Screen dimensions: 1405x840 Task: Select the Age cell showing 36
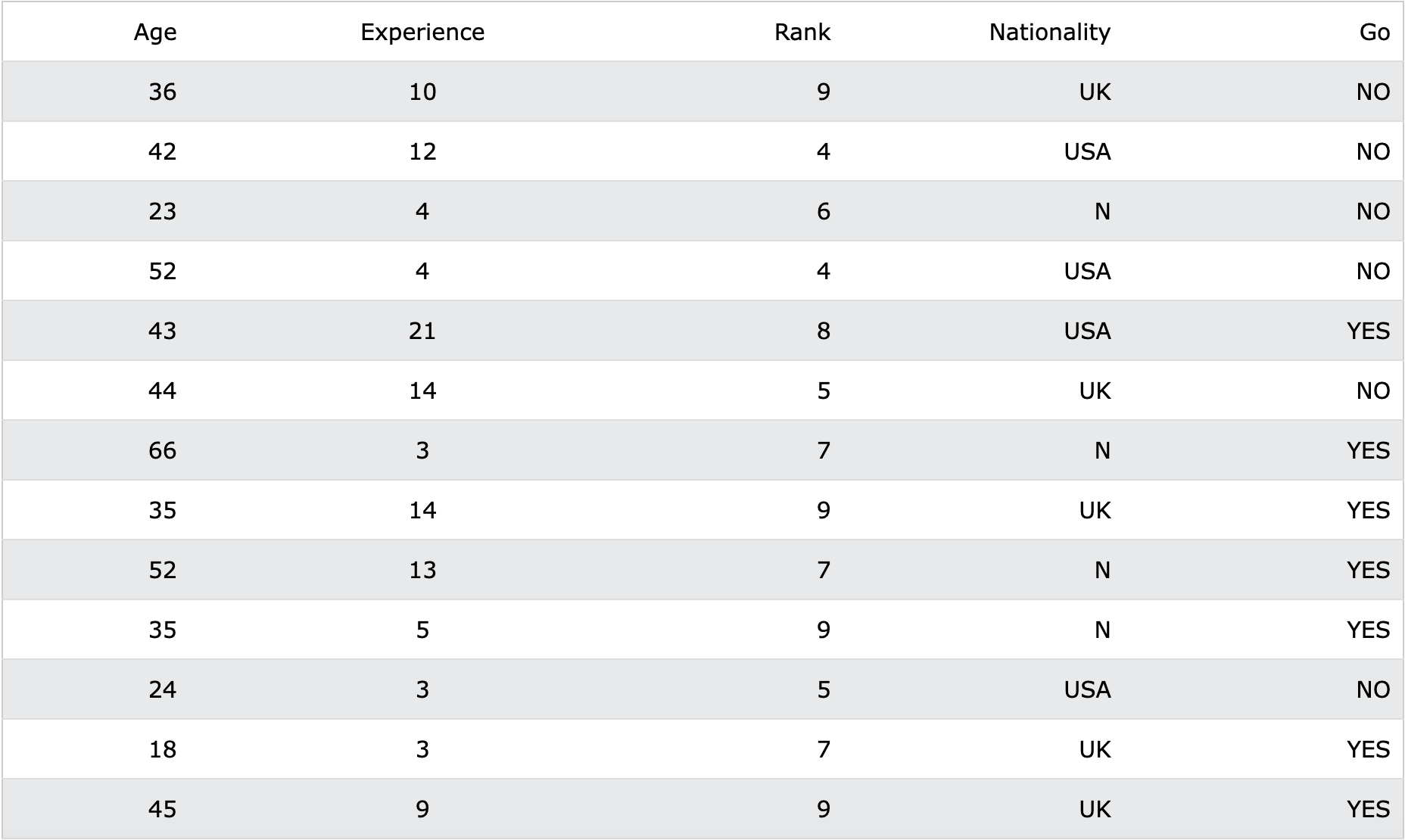[x=162, y=92]
